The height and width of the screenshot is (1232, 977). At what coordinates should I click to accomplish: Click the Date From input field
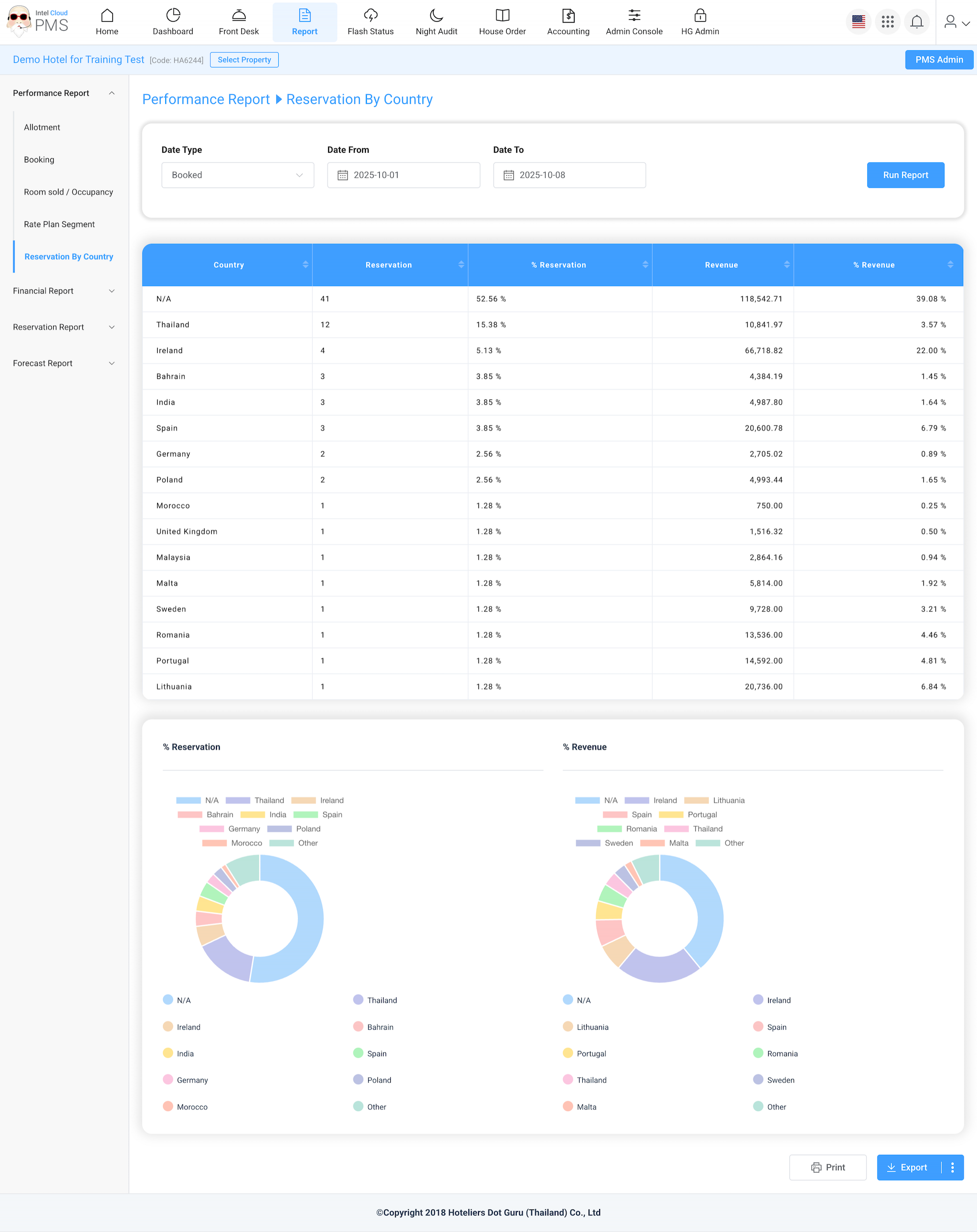403,175
